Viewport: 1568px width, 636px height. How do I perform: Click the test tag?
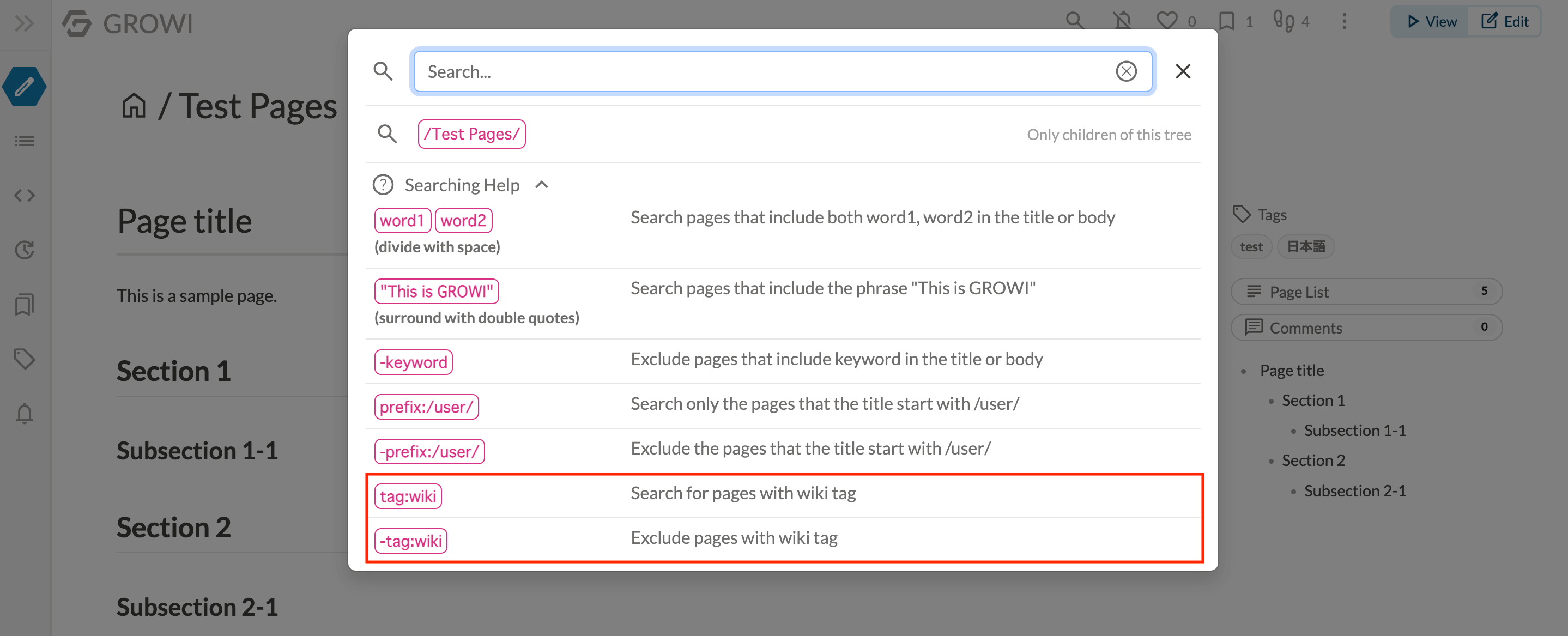1251,246
